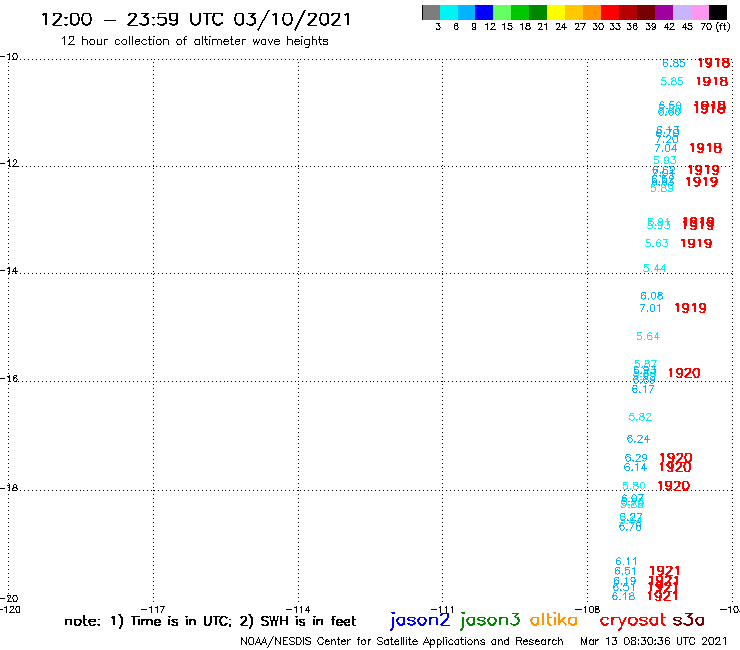Screen dimensions: 740x650
Task: Click subtitle '12 hour collection of altimeter wave heights'
Action: [x=194, y=41]
